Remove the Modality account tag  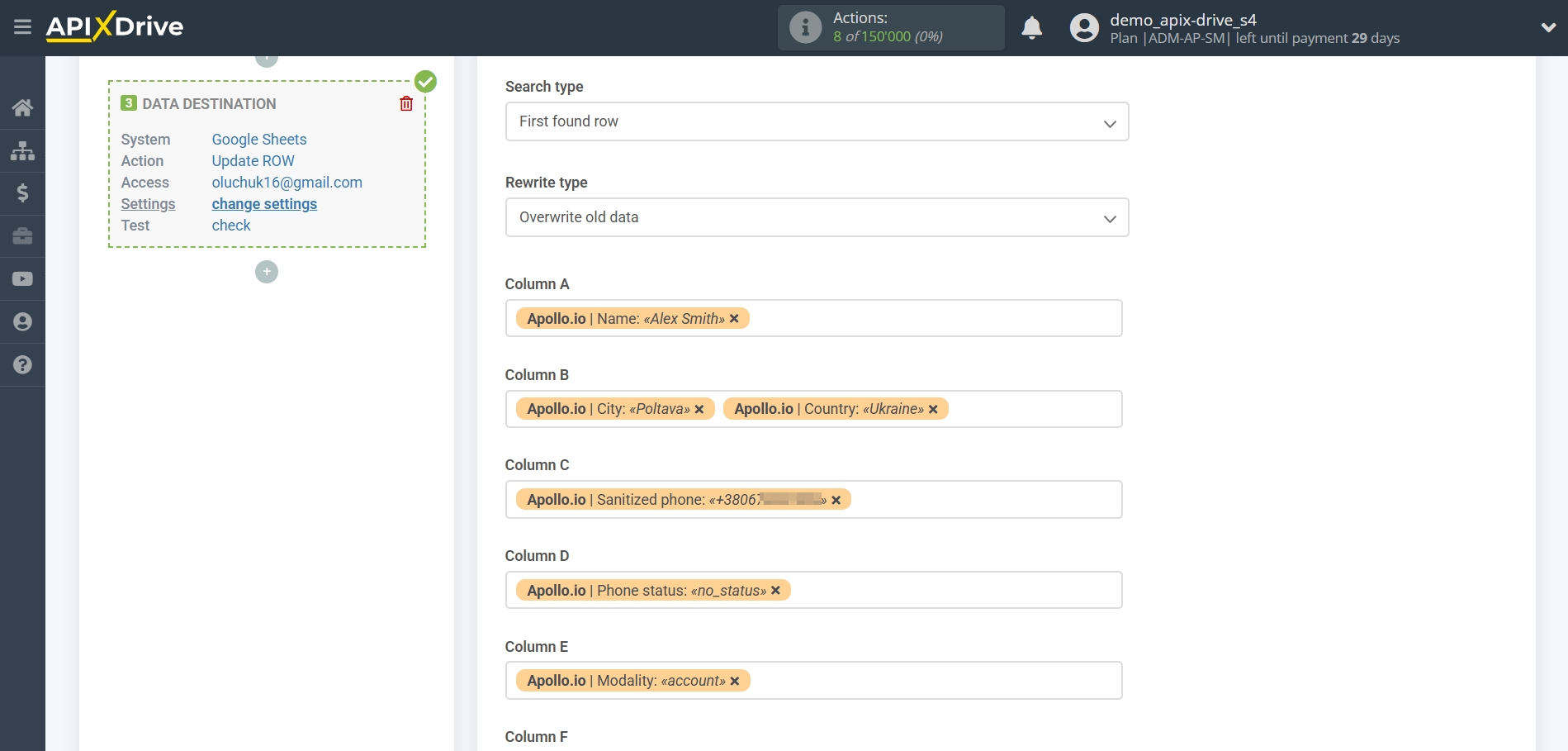tap(735, 681)
